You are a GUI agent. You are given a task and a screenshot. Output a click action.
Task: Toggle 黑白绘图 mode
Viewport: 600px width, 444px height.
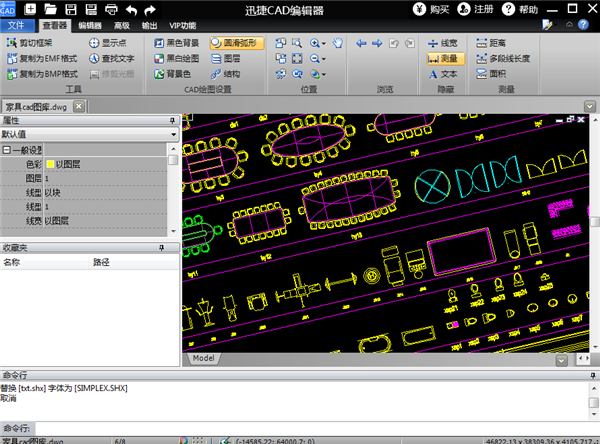(x=177, y=59)
